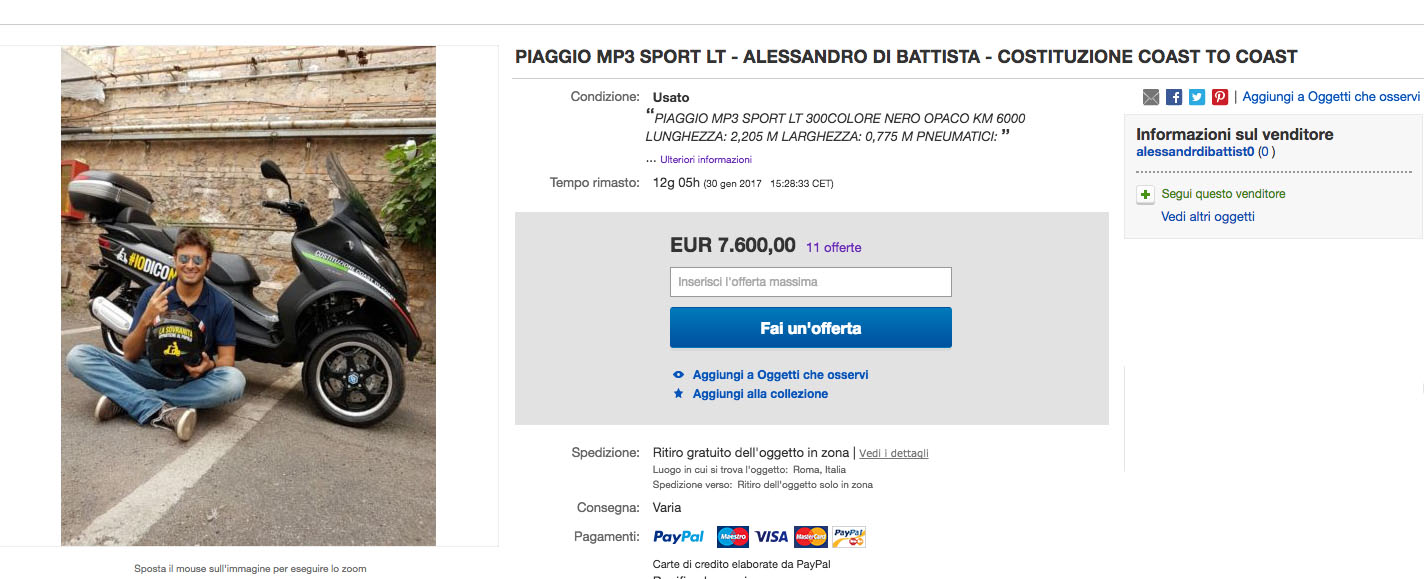Click the VISA card logo
The width and height of the screenshot is (1426, 579).
[771, 537]
